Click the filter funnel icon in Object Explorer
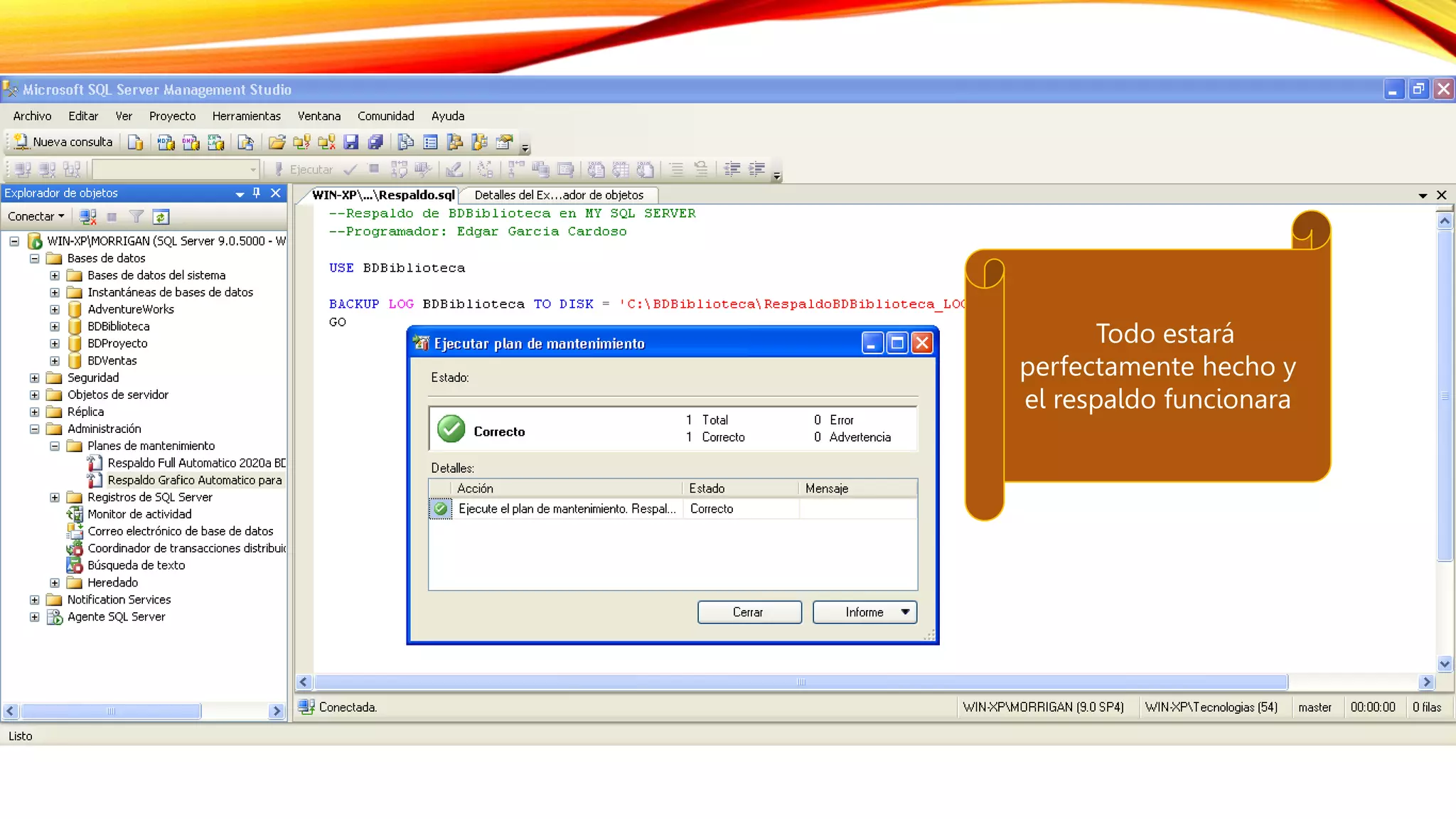Viewport: 1456px width, 819px height. [136, 217]
